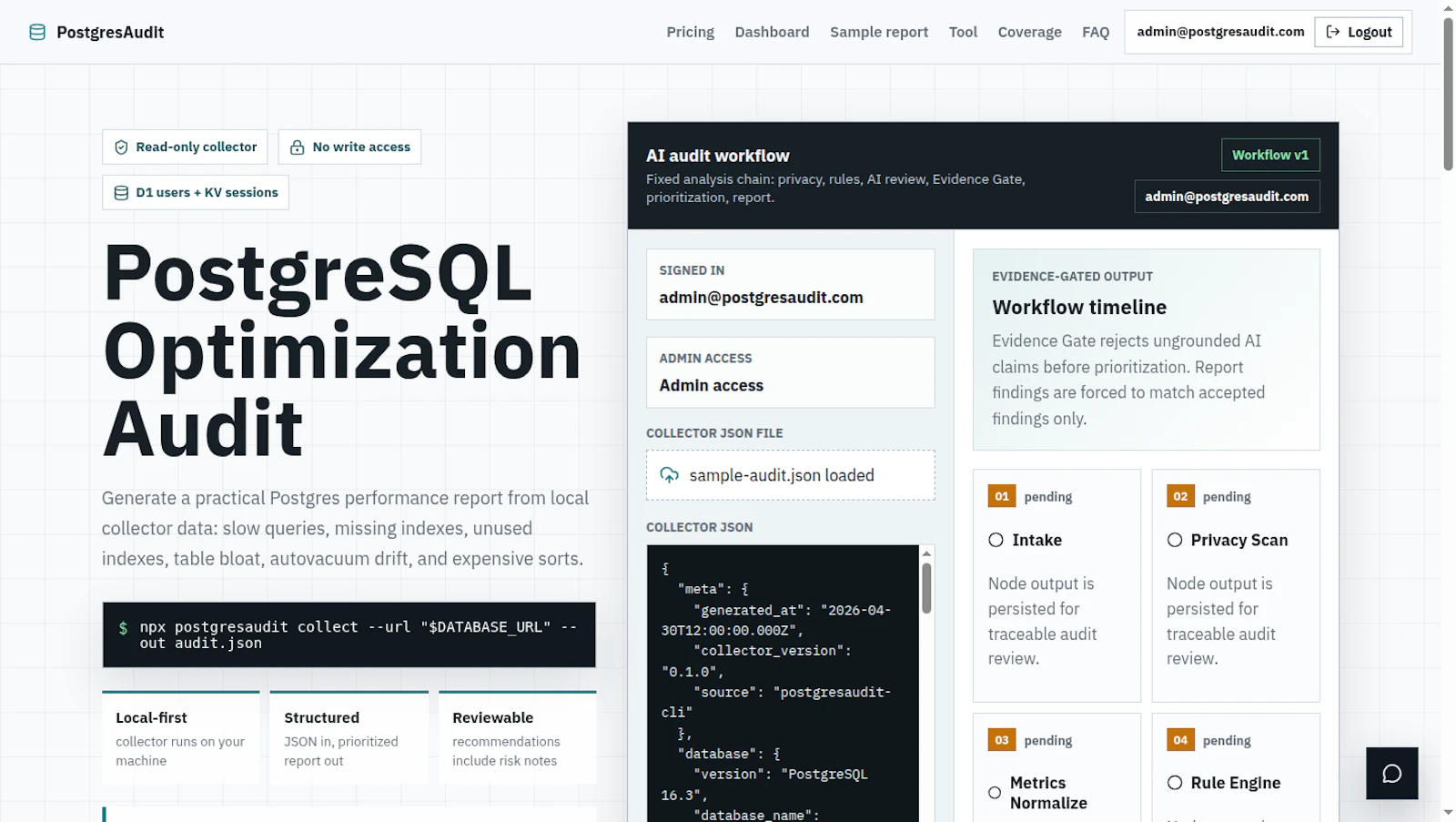The width and height of the screenshot is (1456, 822).
Task: Click the Rule Engine step title
Action: (x=1235, y=783)
